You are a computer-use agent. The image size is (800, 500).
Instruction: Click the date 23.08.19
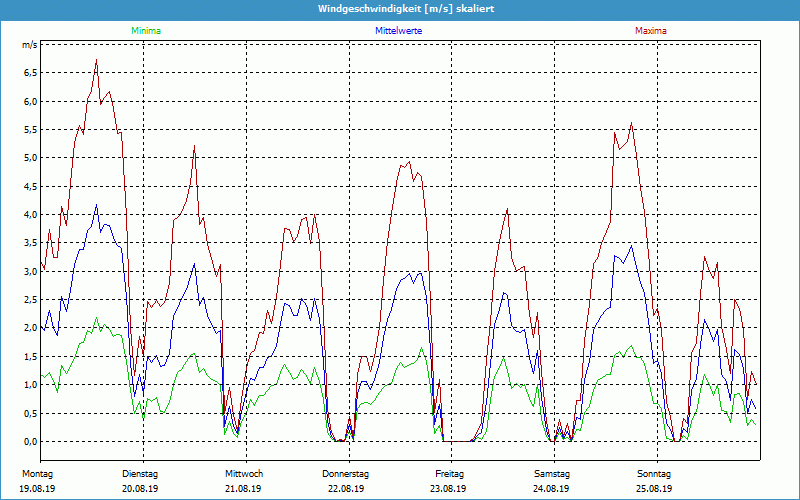pyautogui.click(x=448, y=489)
